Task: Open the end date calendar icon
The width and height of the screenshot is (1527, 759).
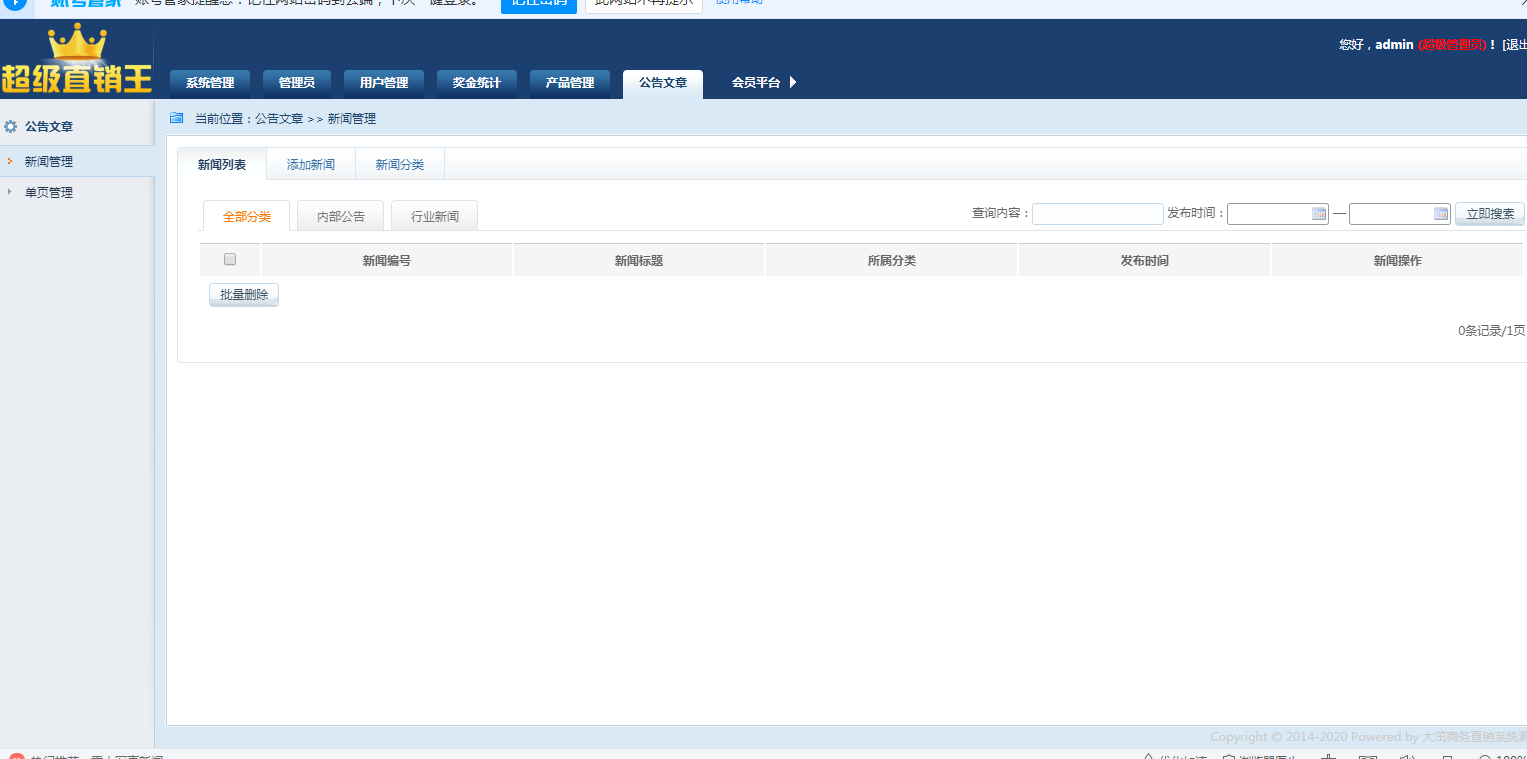Action: click(x=1440, y=214)
